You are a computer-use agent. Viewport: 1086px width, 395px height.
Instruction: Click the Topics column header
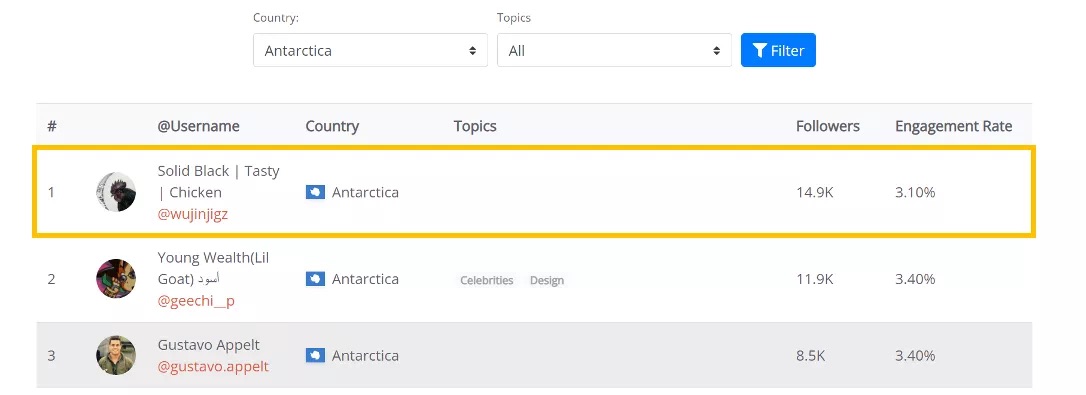(475, 126)
